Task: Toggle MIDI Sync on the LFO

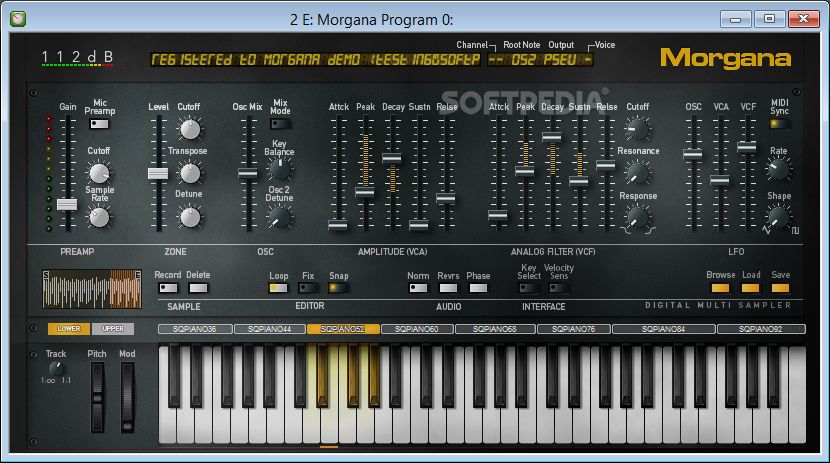Action: pyautogui.click(x=779, y=124)
